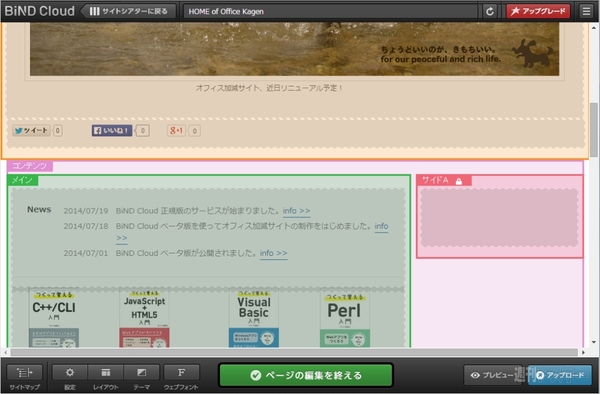Select the C++/CLI book cover

54,318
